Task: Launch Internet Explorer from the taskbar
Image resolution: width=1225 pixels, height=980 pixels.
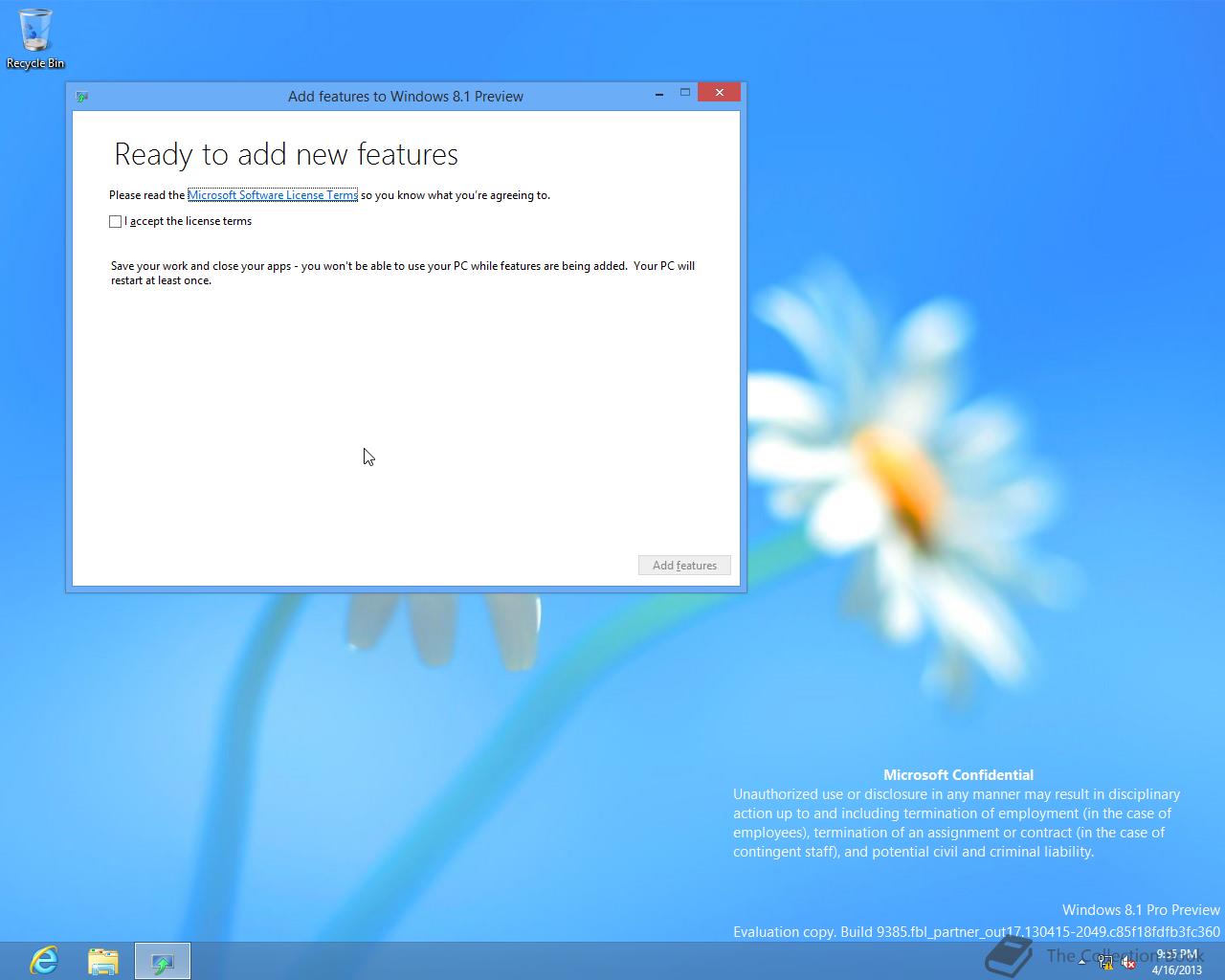Action: coord(44,961)
